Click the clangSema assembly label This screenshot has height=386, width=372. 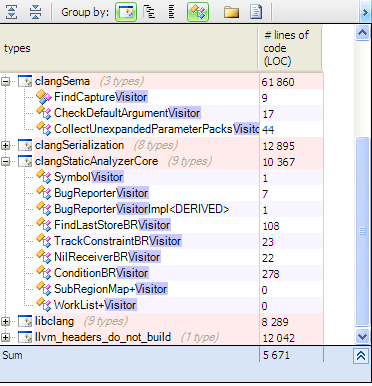pyautogui.click(x=62, y=81)
